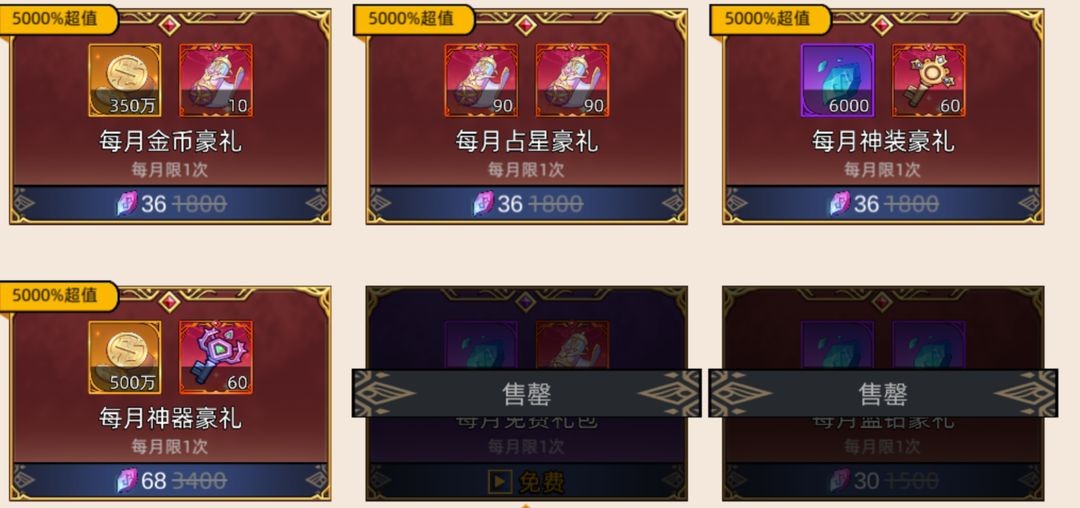Select the 500万 gold coin icon
Screen dimensions: 1080x508
click(125, 357)
